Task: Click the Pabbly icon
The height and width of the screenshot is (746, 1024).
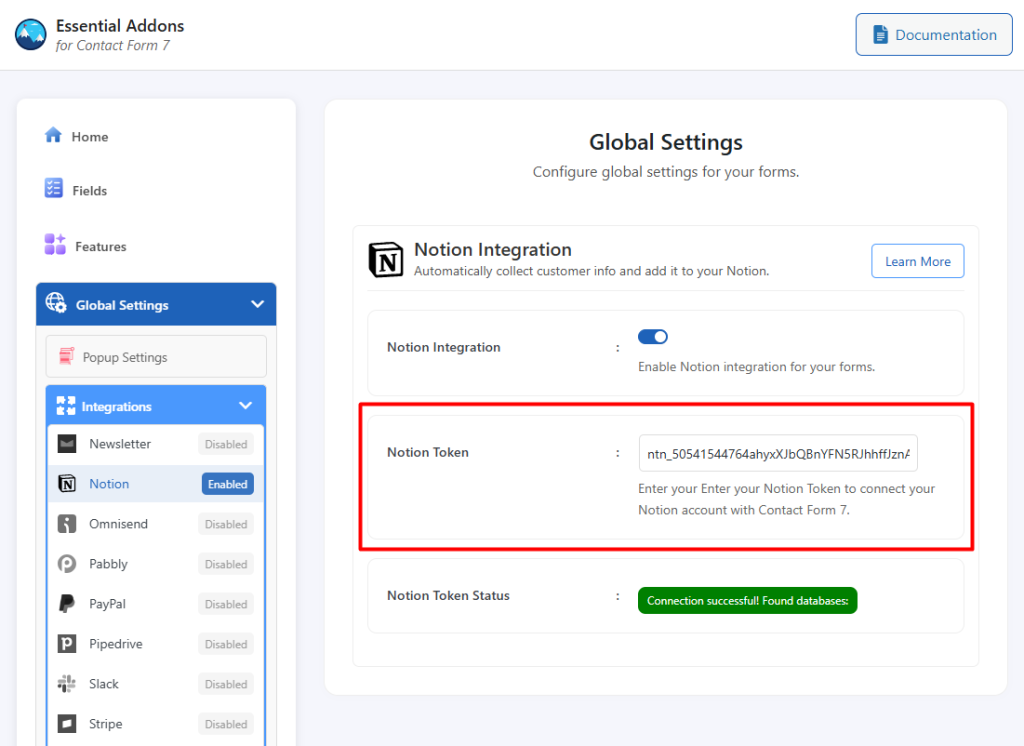Action: pos(67,563)
